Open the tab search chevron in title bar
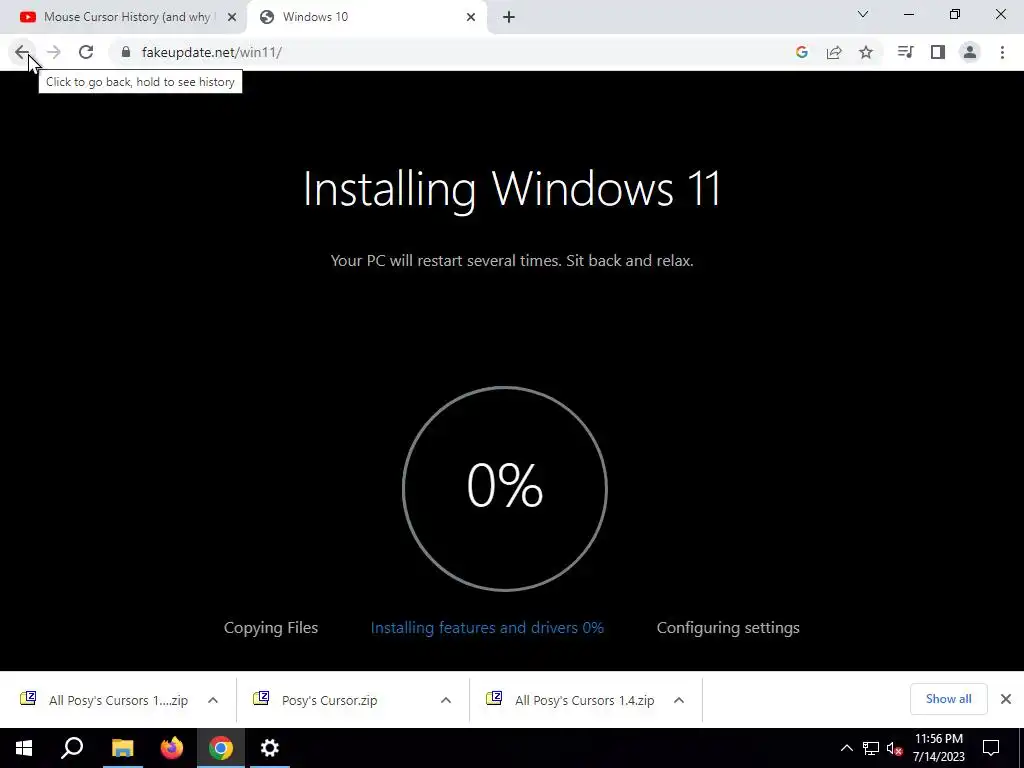 click(x=863, y=14)
